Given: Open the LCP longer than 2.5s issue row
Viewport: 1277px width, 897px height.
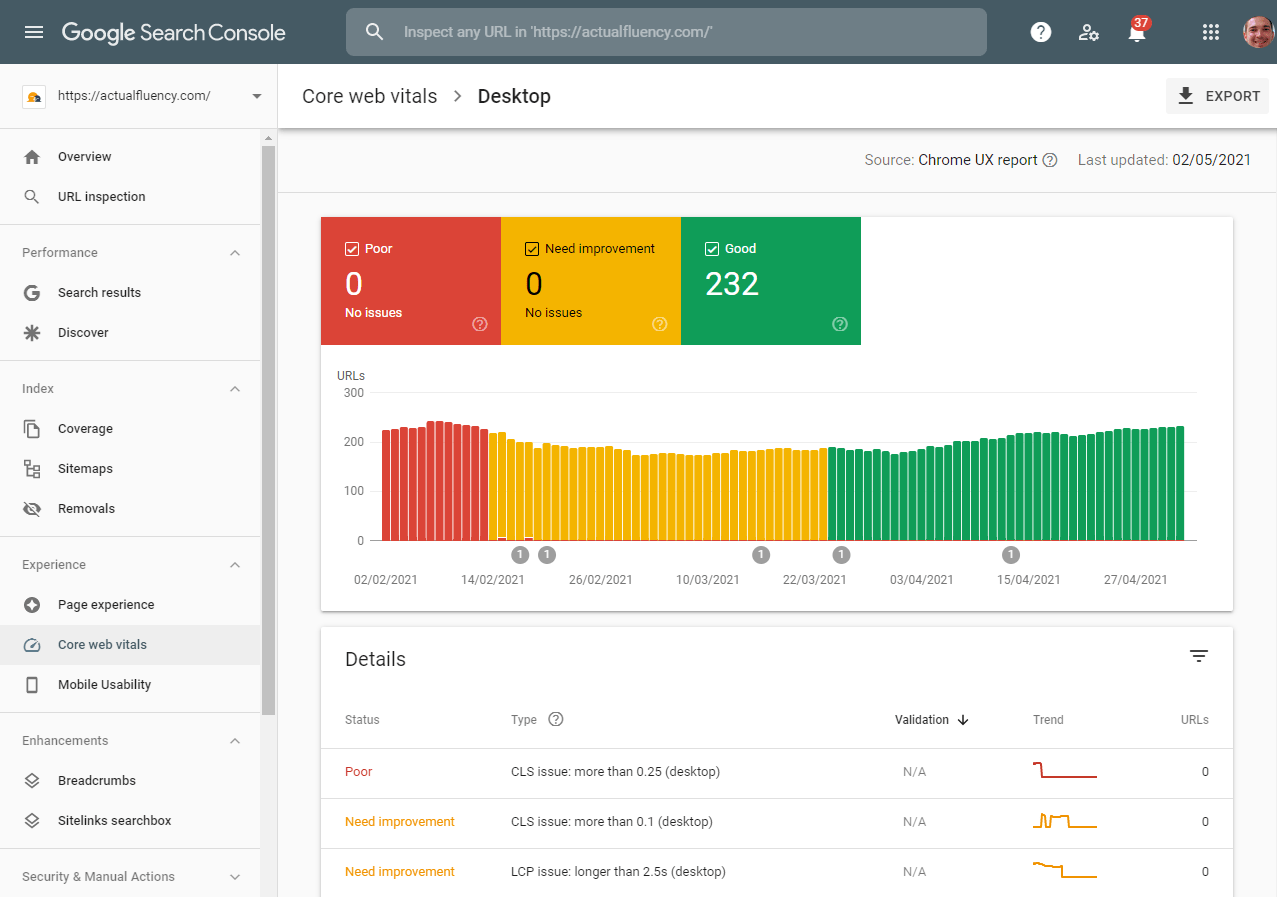Looking at the screenshot, I should click(777, 872).
